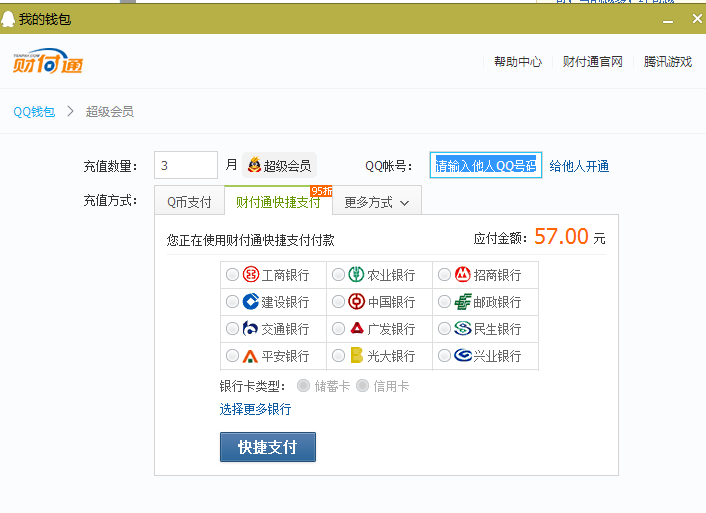Click the 超级会员 product label button
The image size is (706, 513).
click(x=280, y=165)
